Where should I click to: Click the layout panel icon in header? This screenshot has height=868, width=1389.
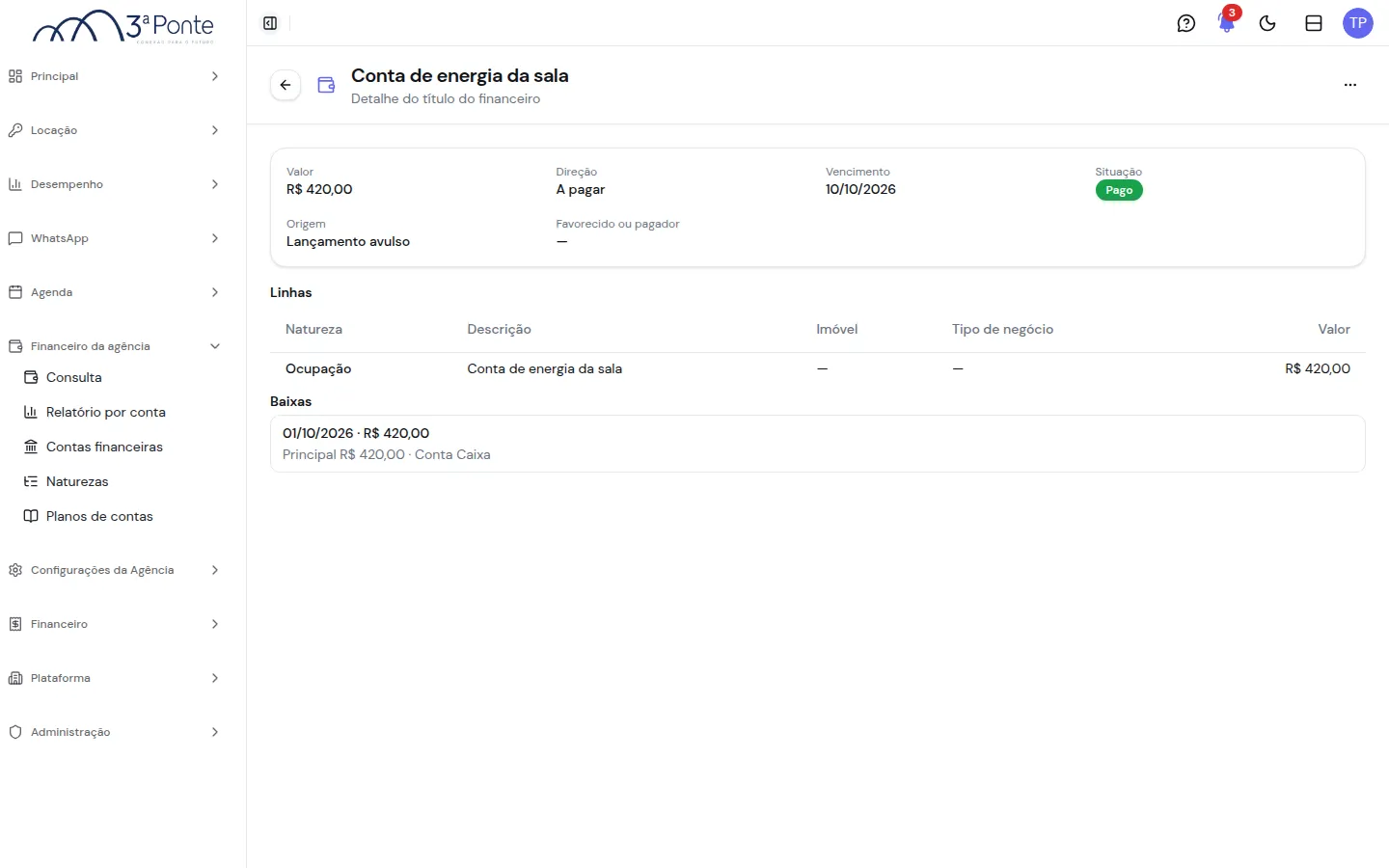click(1314, 23)
